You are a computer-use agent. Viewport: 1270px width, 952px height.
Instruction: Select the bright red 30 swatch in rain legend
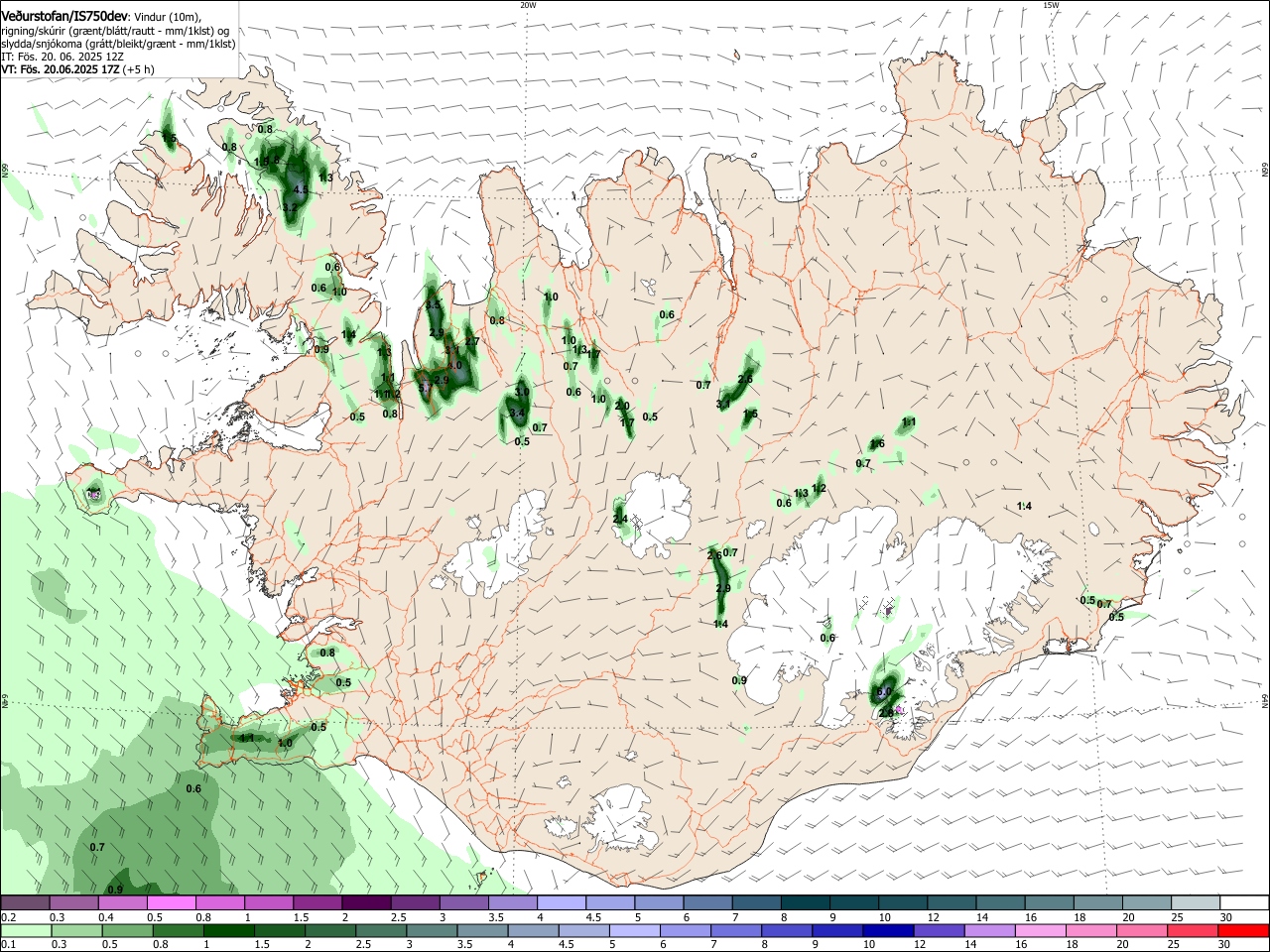[1243, 931]
